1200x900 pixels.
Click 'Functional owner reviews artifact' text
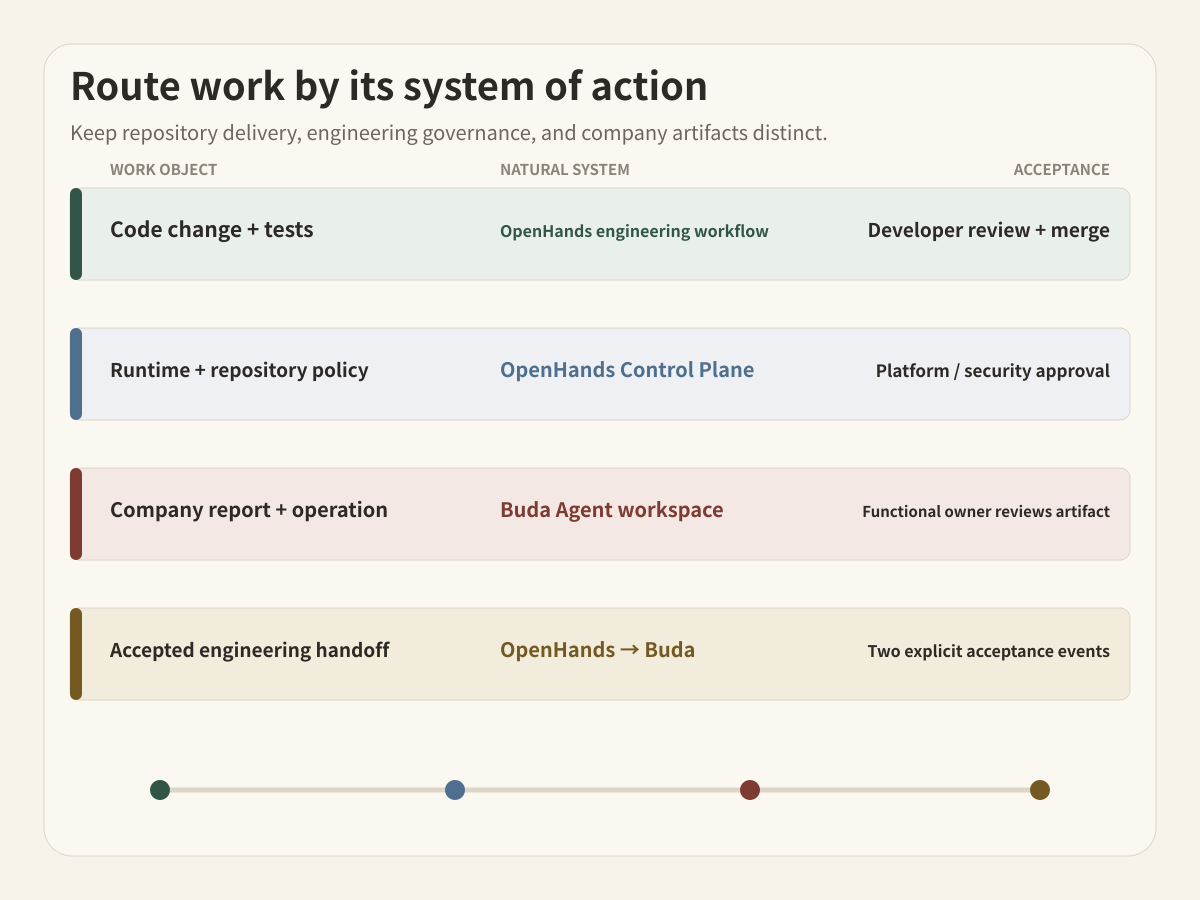click(x=986, y=512)
